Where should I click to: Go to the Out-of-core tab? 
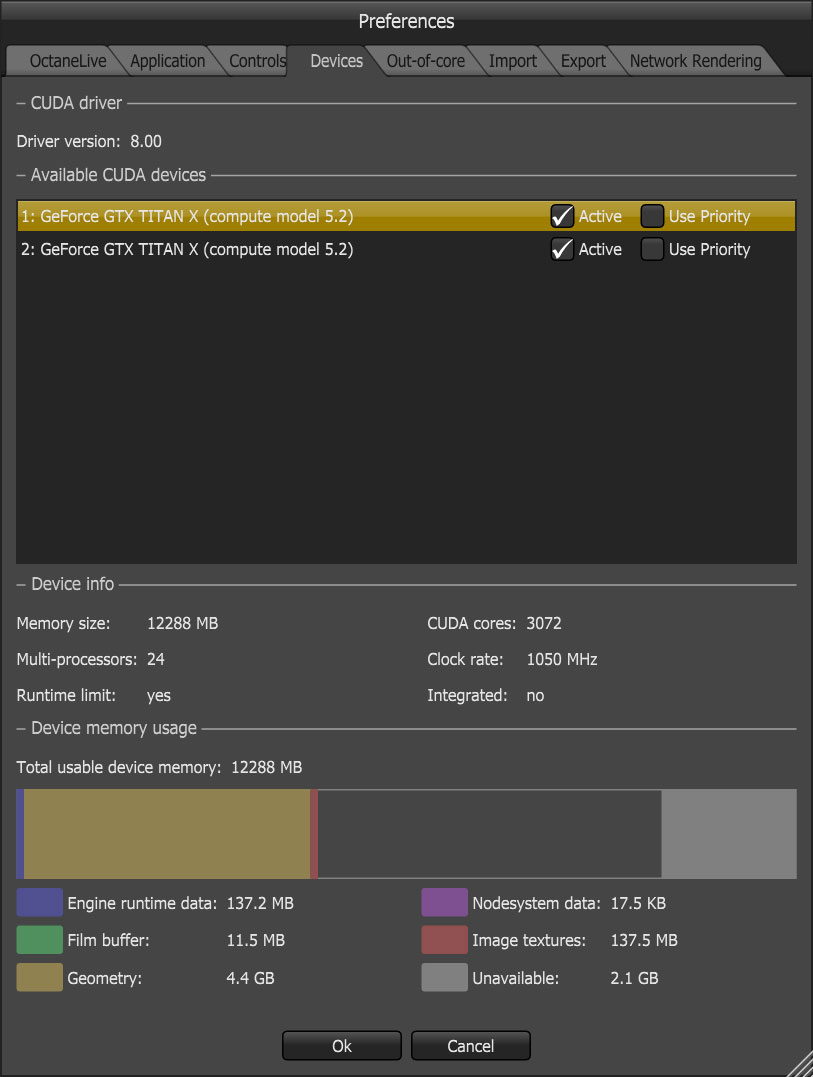pos(425,61)
